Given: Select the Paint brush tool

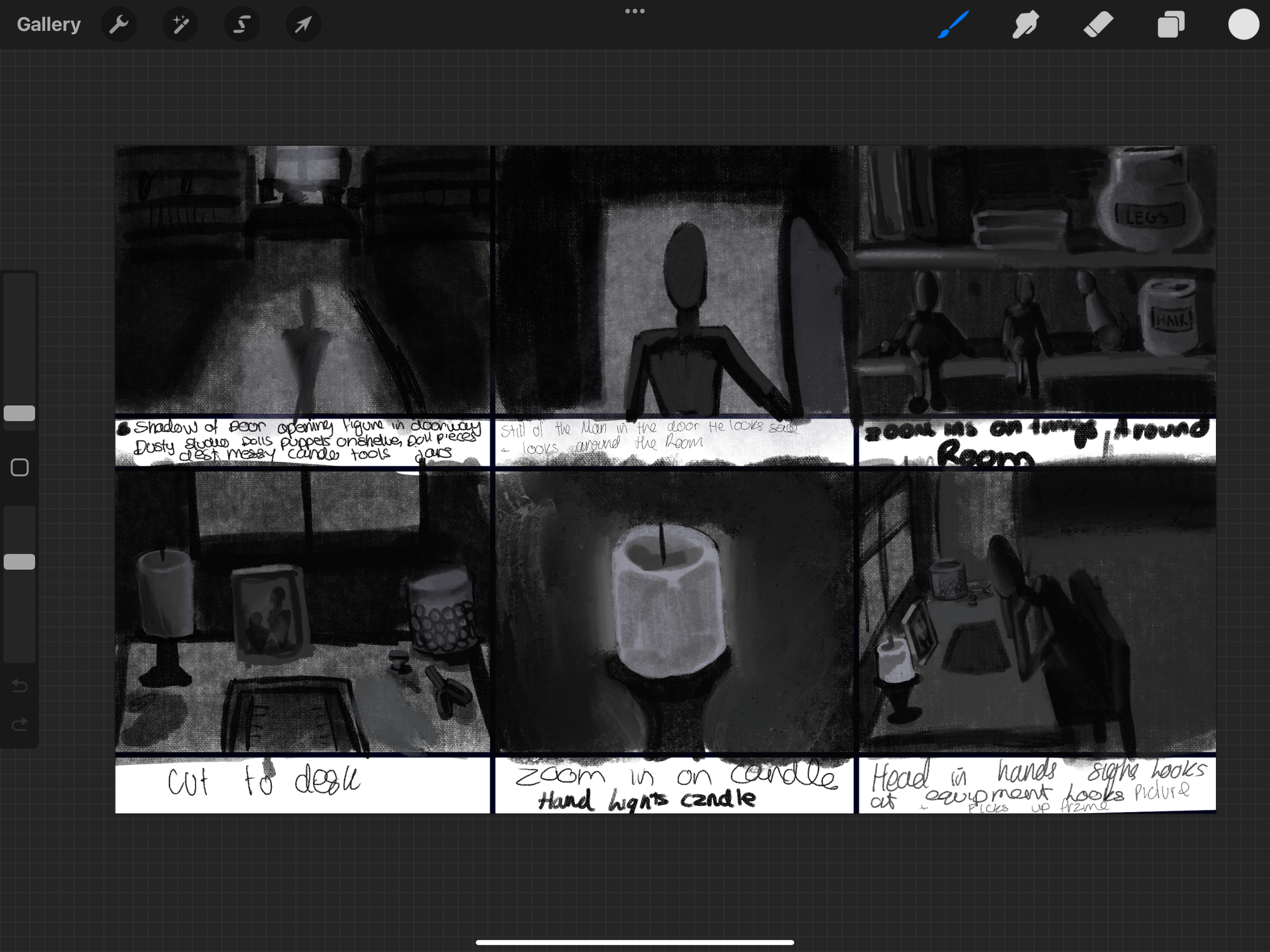Looking at the screenshot, I should (954, 25).
